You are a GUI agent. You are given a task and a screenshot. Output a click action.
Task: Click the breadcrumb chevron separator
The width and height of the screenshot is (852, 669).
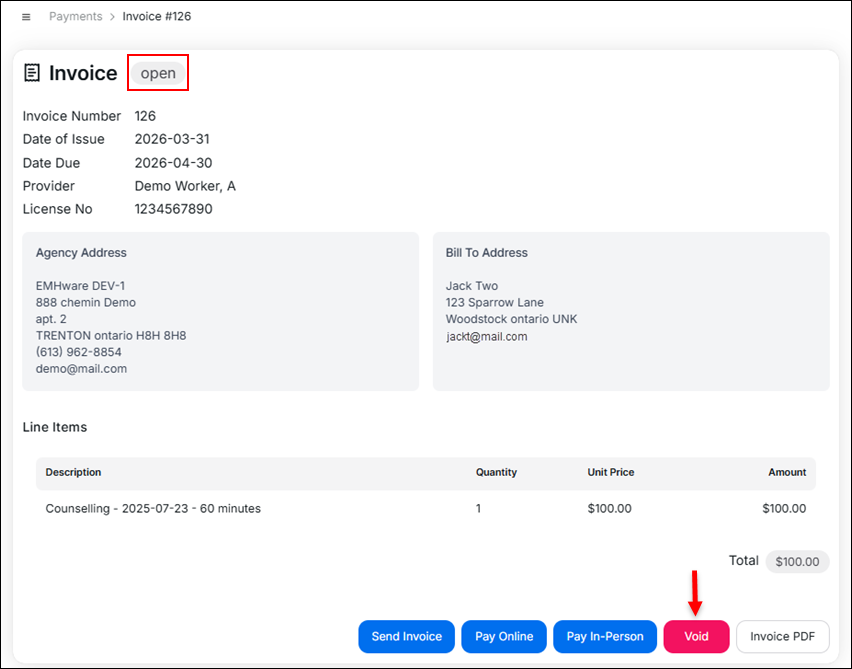click(x=112, y=17)
